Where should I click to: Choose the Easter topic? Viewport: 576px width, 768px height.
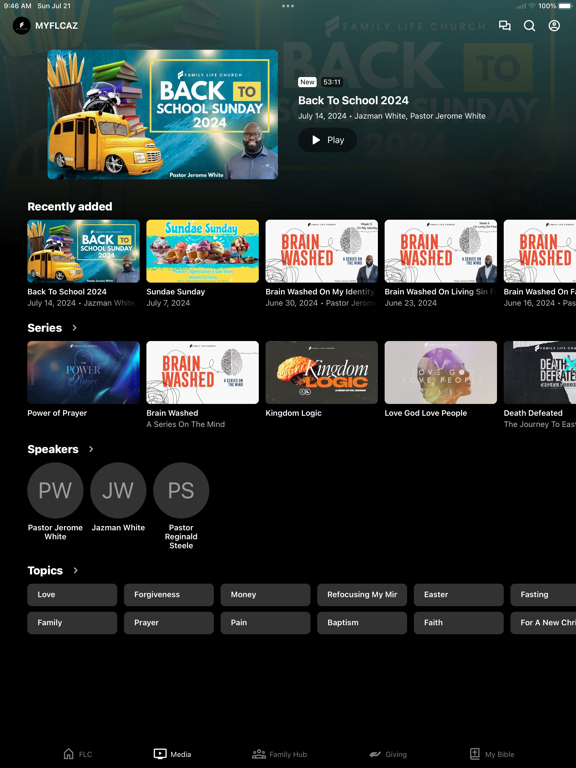(x=458, y=595)
